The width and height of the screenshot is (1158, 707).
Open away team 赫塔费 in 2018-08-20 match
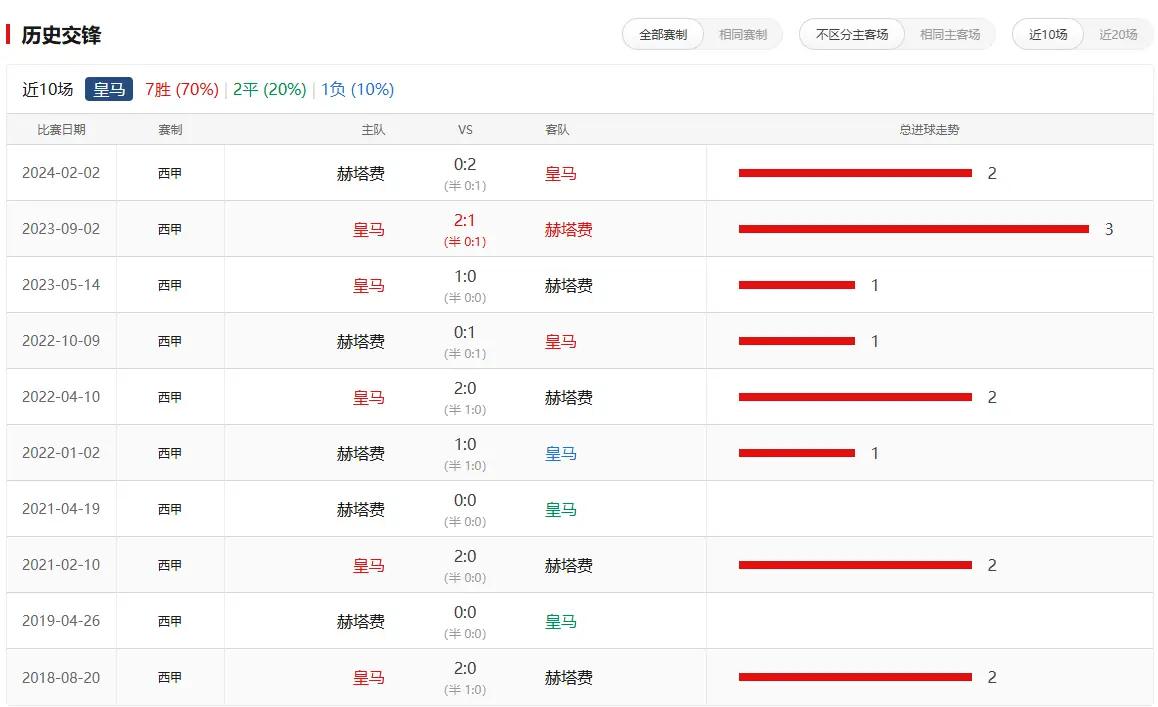click(569, 678)
